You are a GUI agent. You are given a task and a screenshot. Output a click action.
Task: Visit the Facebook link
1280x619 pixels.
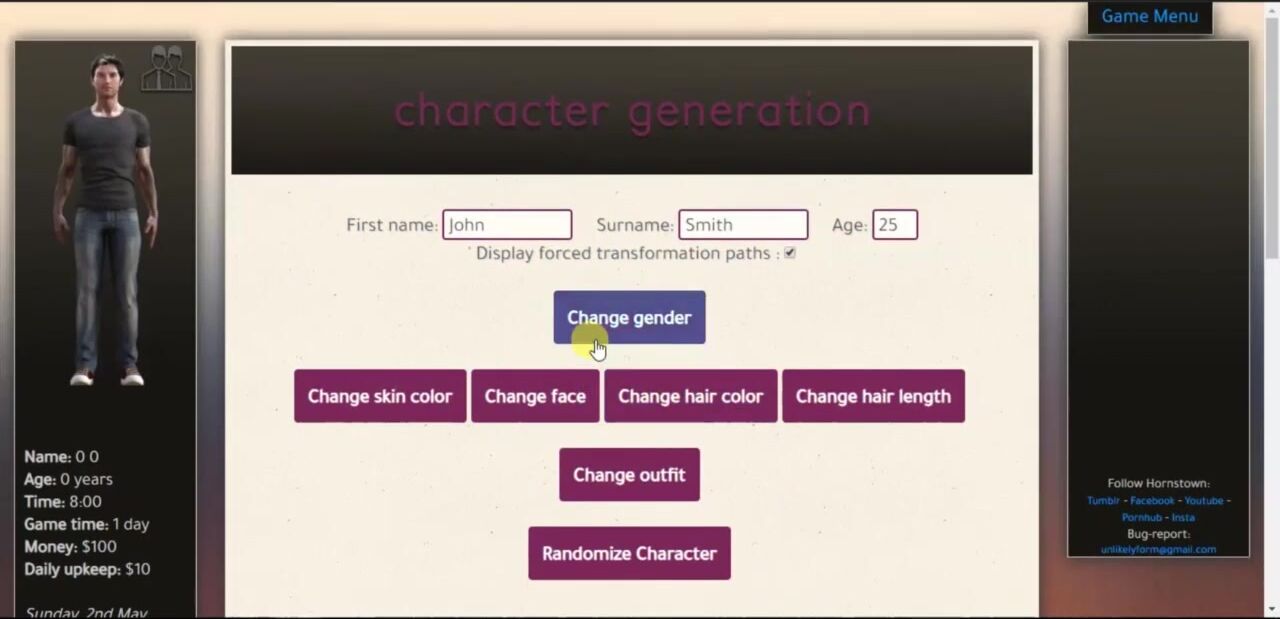[1152, 501]
